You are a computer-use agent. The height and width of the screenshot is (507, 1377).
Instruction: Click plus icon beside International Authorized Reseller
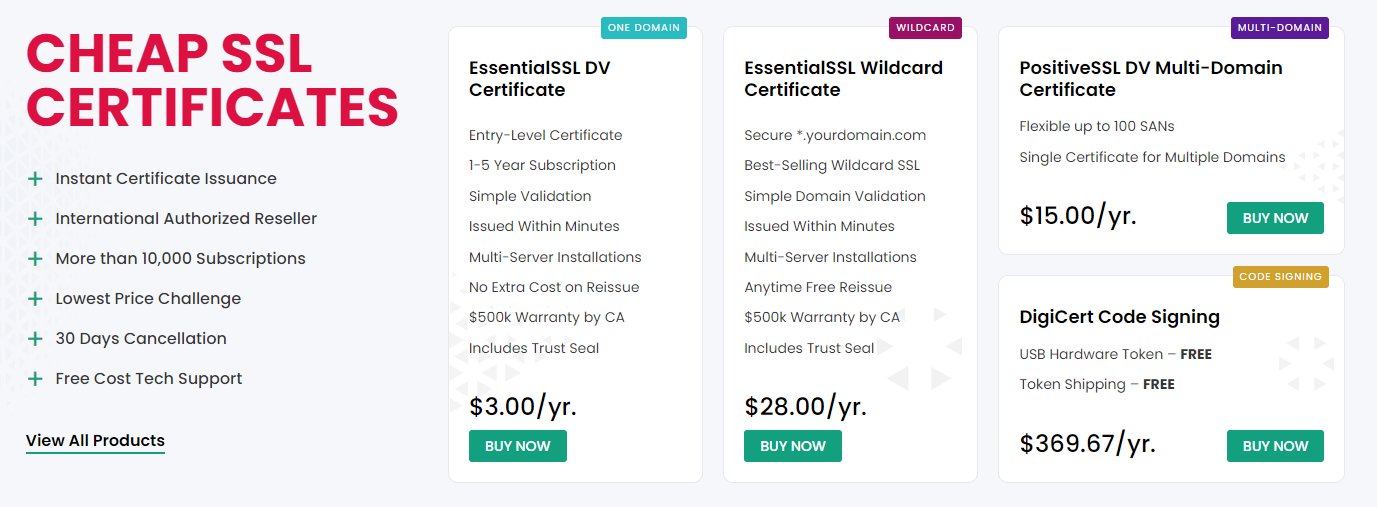(x=35, y=219)
